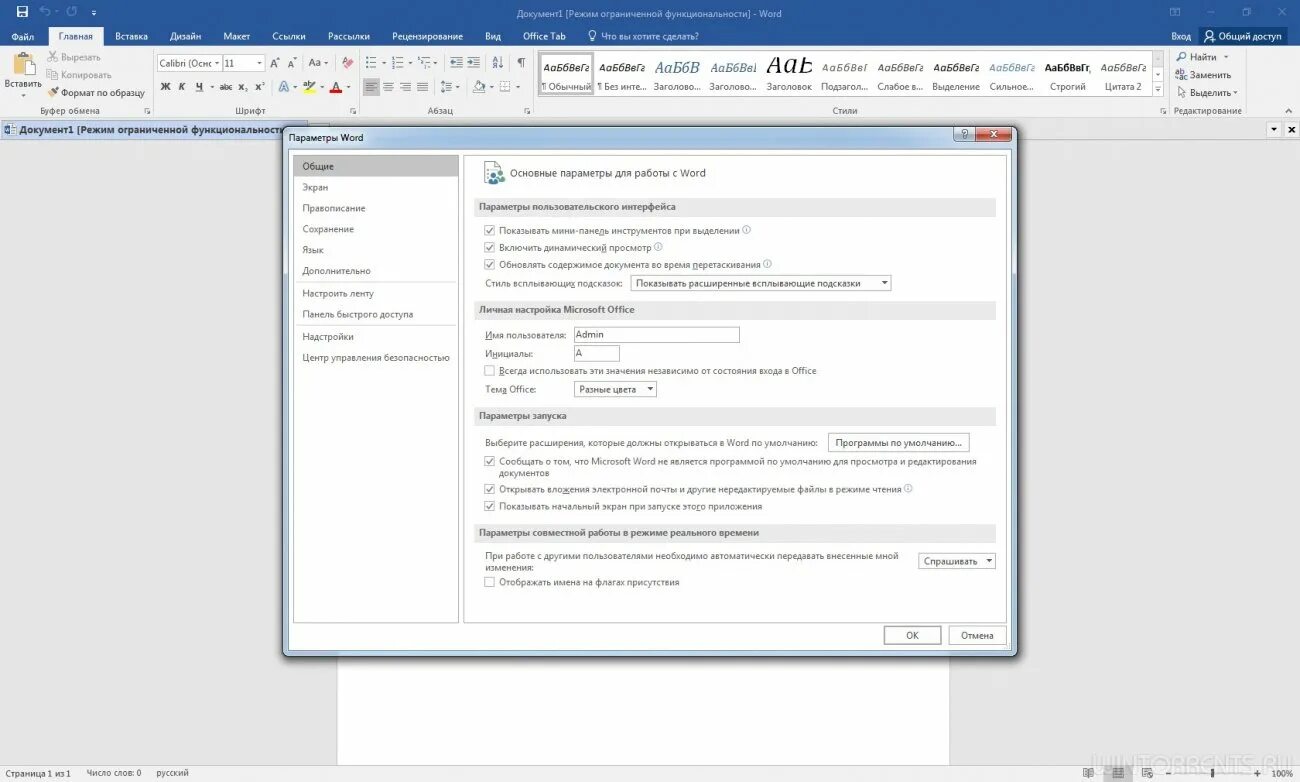Enable Всегда использовать эти значения checkbox
Image resolution: width=1300 pixels, height=782 pixels.
(490, 371)
